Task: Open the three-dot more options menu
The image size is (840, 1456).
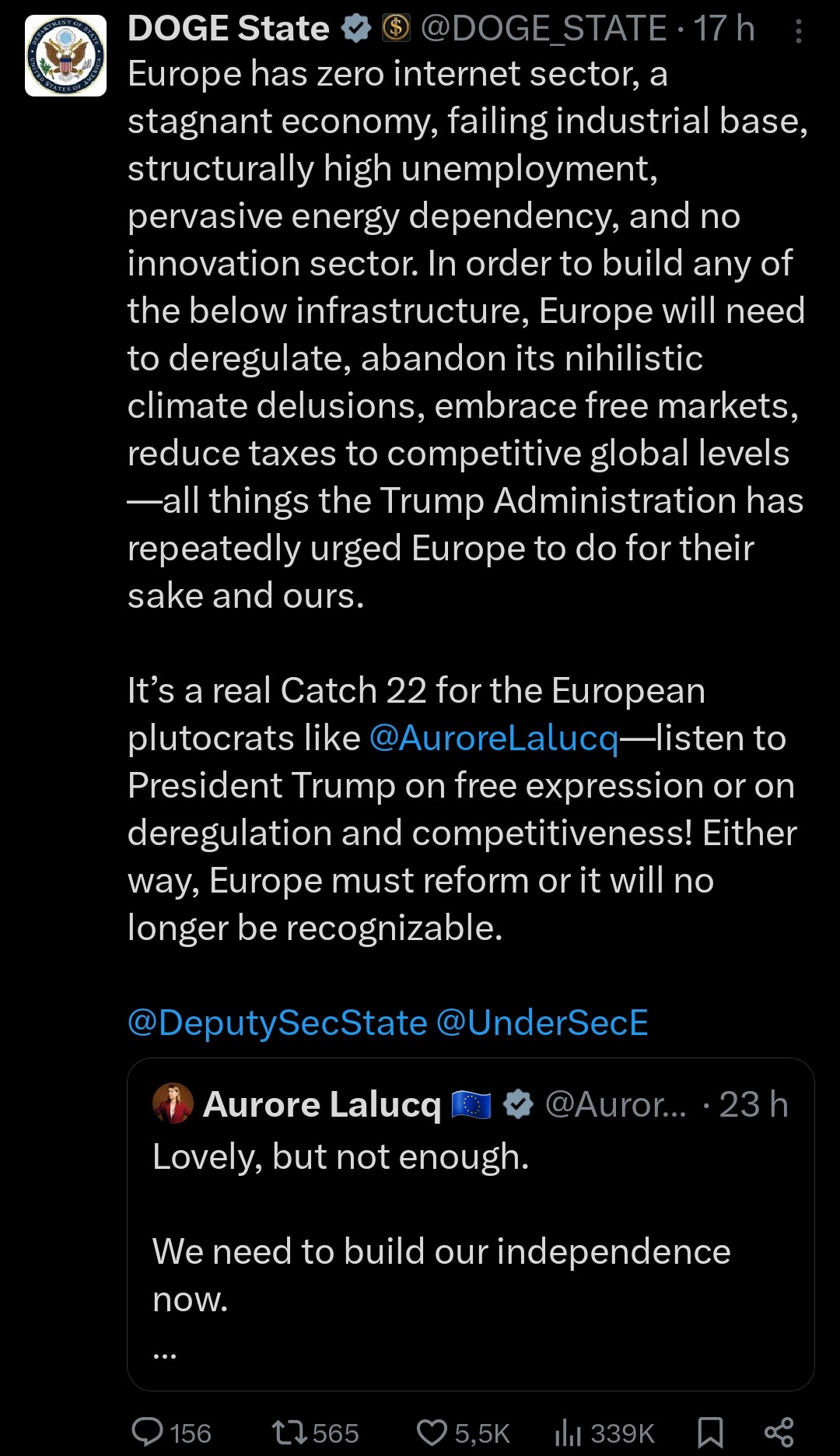Action: pyautogui.click(x=798, y=31)
